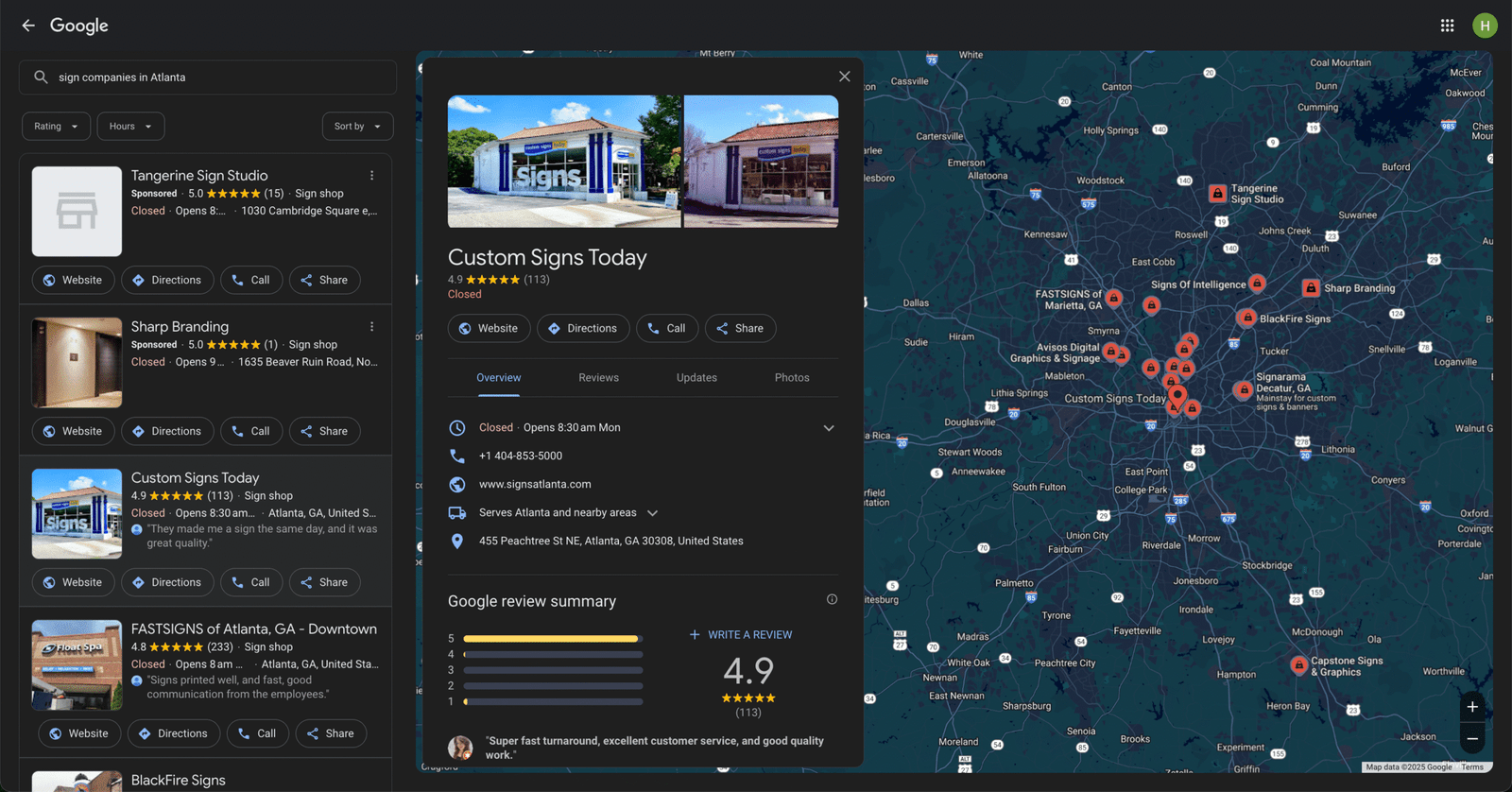The height and width of the screenshot is (792, 1512).
Task: Click the +1 404-853-5000 phone number
Action: (521, 456)
